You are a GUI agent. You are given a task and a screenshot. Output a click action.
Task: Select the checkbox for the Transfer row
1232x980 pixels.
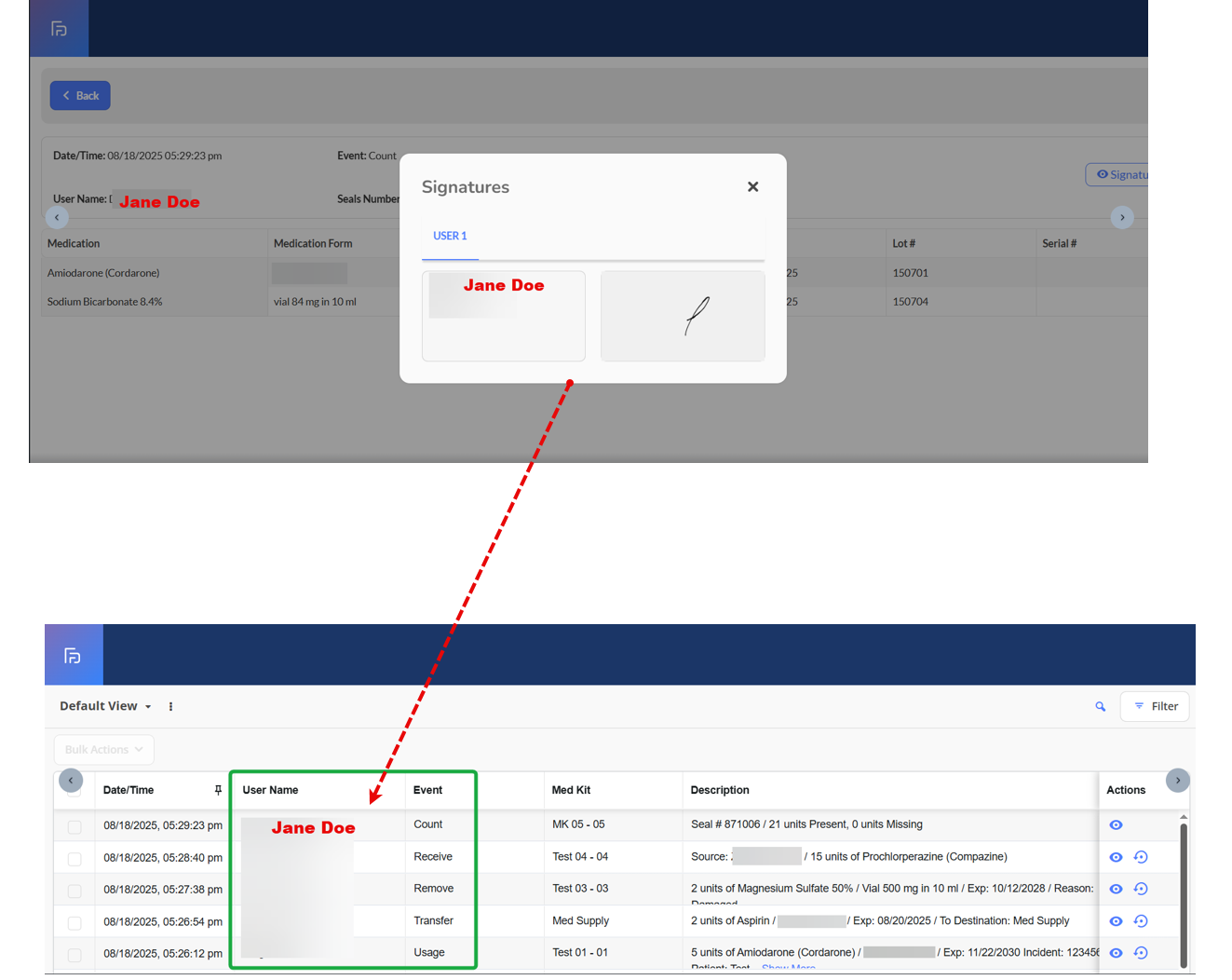[74, 923]
